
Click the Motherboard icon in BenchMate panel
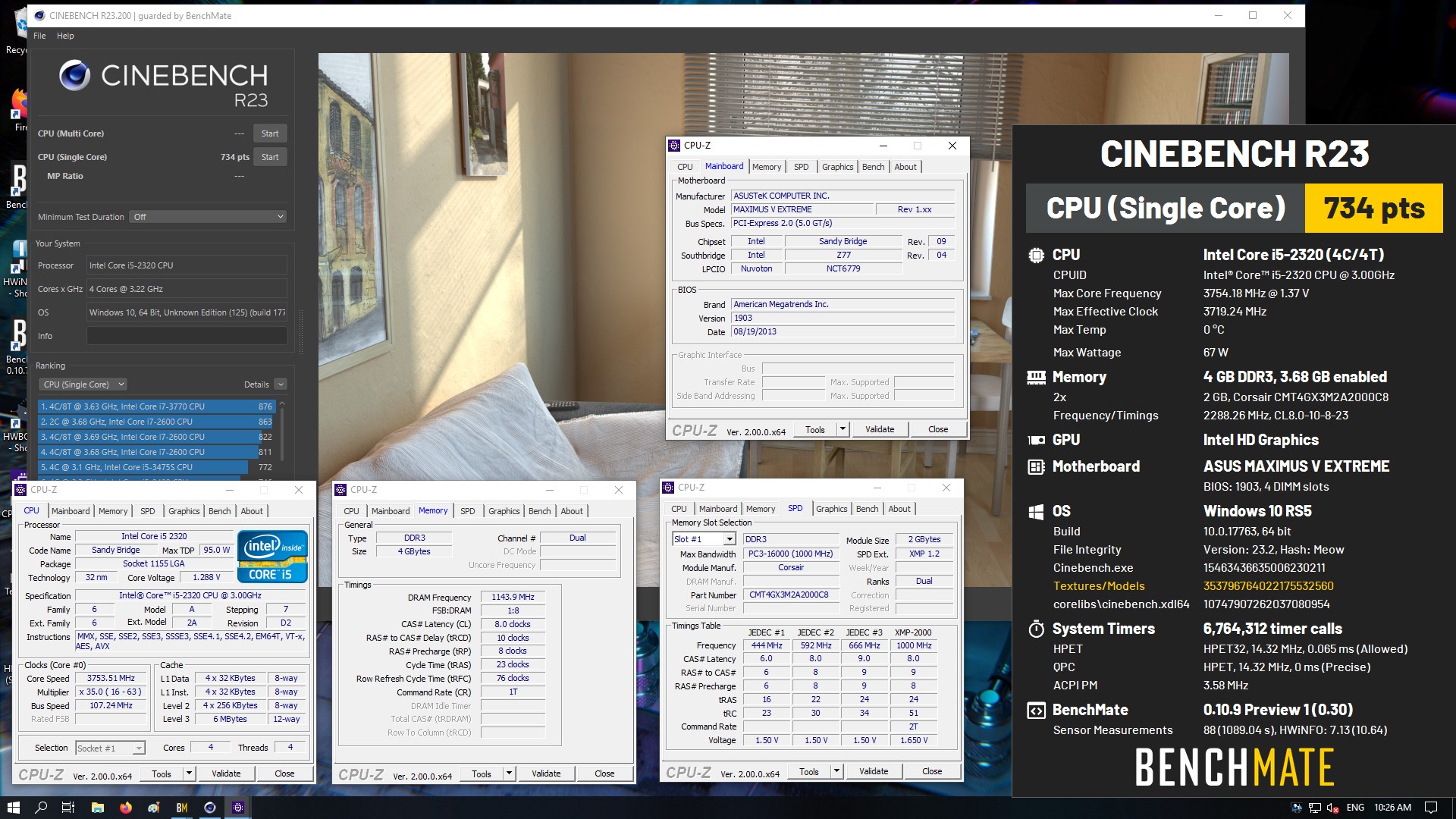click(1036, 467)
